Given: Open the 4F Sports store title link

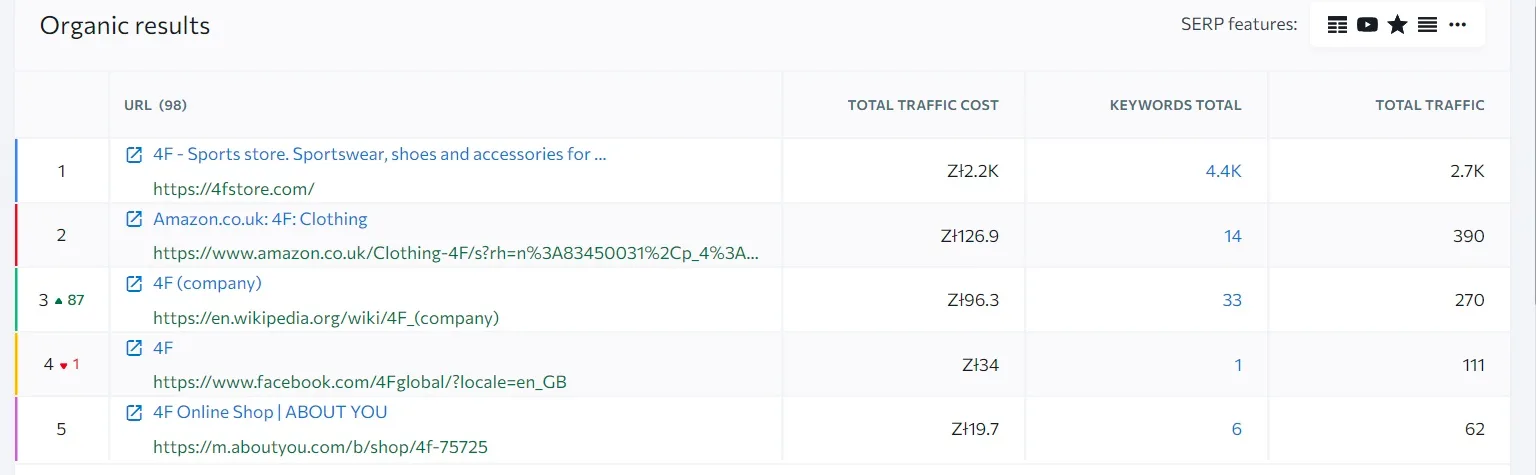Looking at the screenshot, I should [x=379, y=155].
